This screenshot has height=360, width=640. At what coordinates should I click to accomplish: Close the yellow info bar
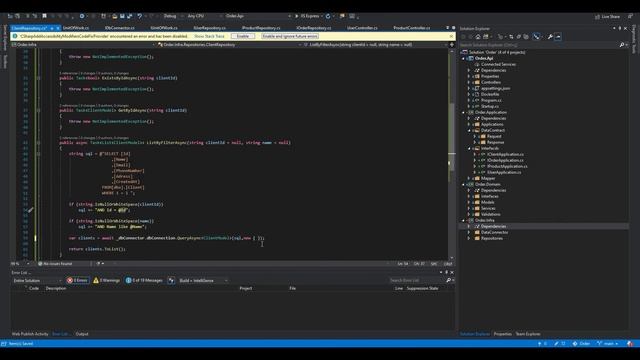tap(451, 36)
